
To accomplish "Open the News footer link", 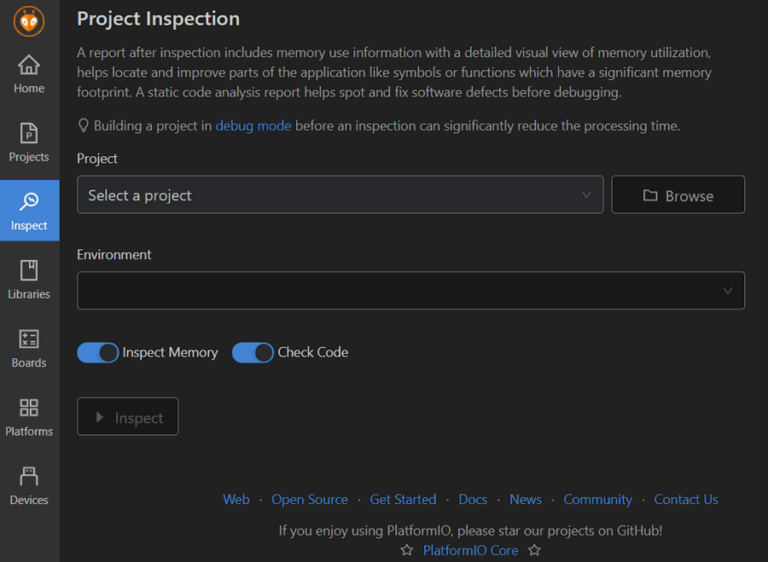I will click(x=526, y=499).
